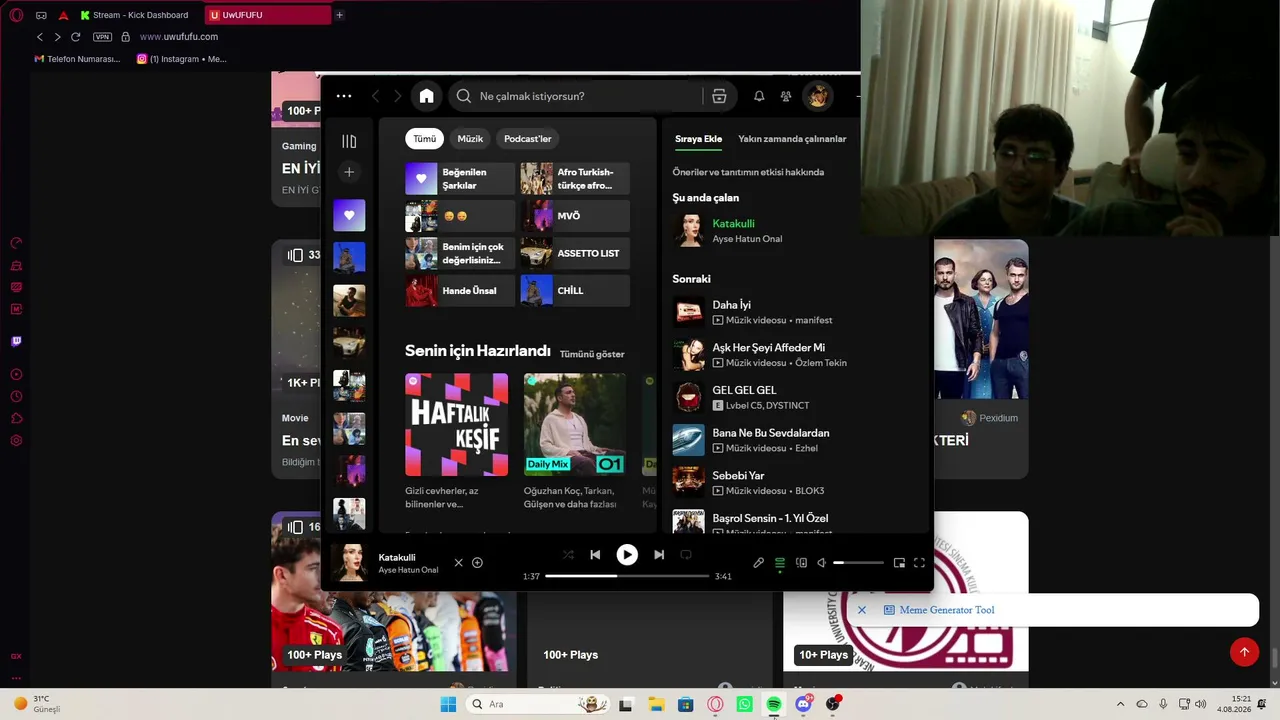This screenshot has height=720, width=1280.
Task: Open the Hande Ünsal shortcut
Action: [460, 291]
